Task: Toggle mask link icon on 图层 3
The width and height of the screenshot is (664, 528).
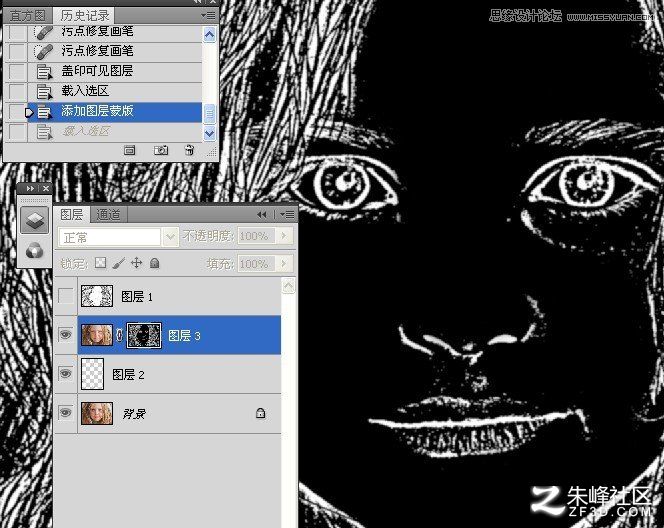Action: click(119, 335)
